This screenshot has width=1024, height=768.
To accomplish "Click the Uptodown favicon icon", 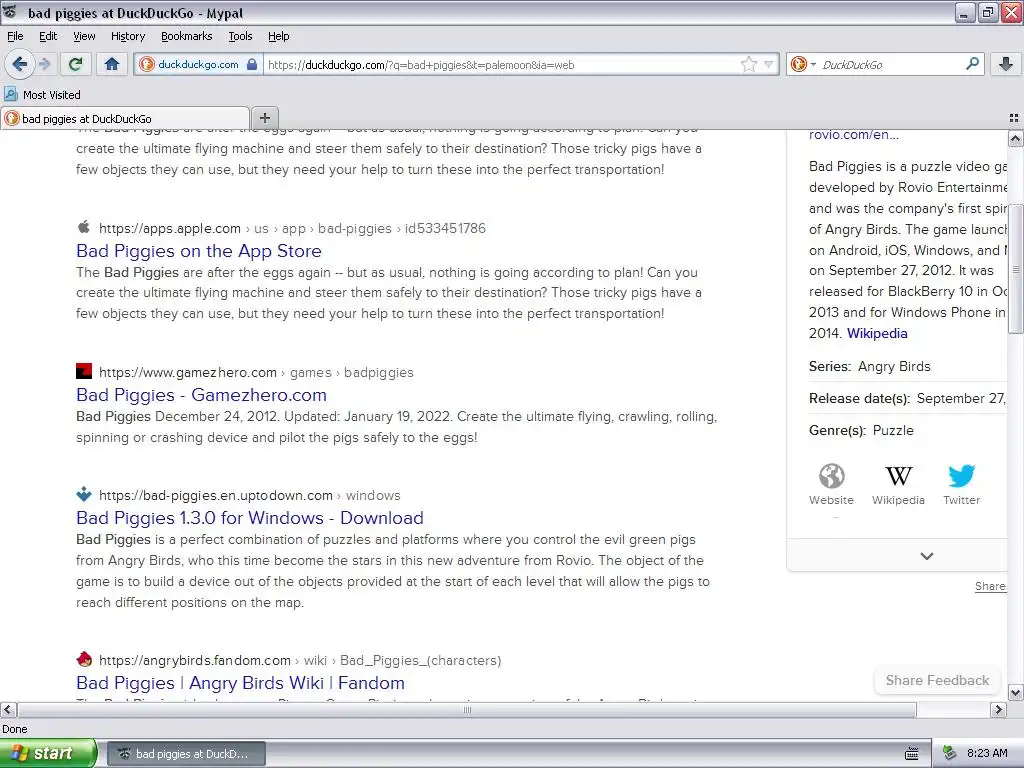I will (84, 494).
